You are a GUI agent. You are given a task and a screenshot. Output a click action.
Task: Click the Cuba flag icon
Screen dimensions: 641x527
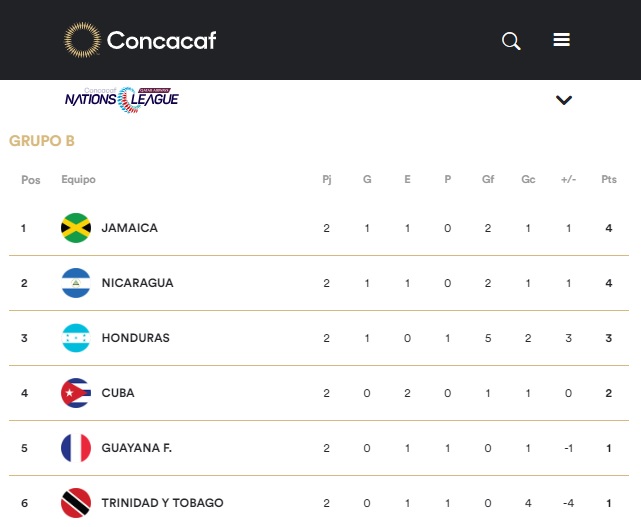76,393
